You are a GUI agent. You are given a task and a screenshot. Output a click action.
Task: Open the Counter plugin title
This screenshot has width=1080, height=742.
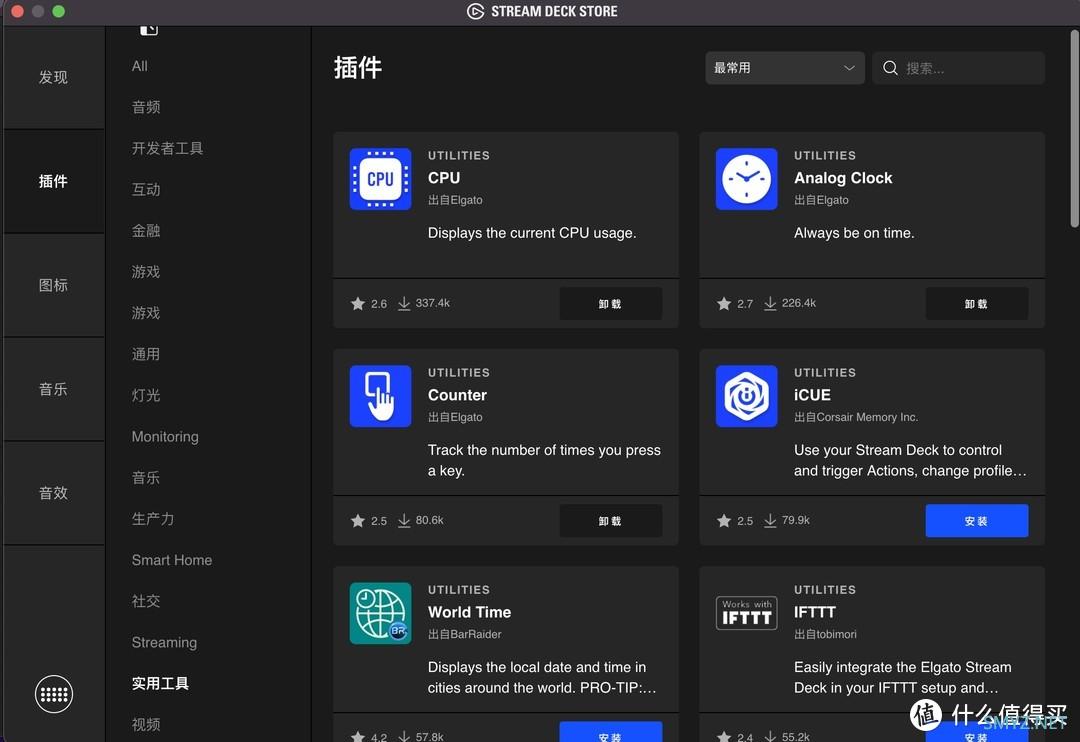click(x=457, y=395)
